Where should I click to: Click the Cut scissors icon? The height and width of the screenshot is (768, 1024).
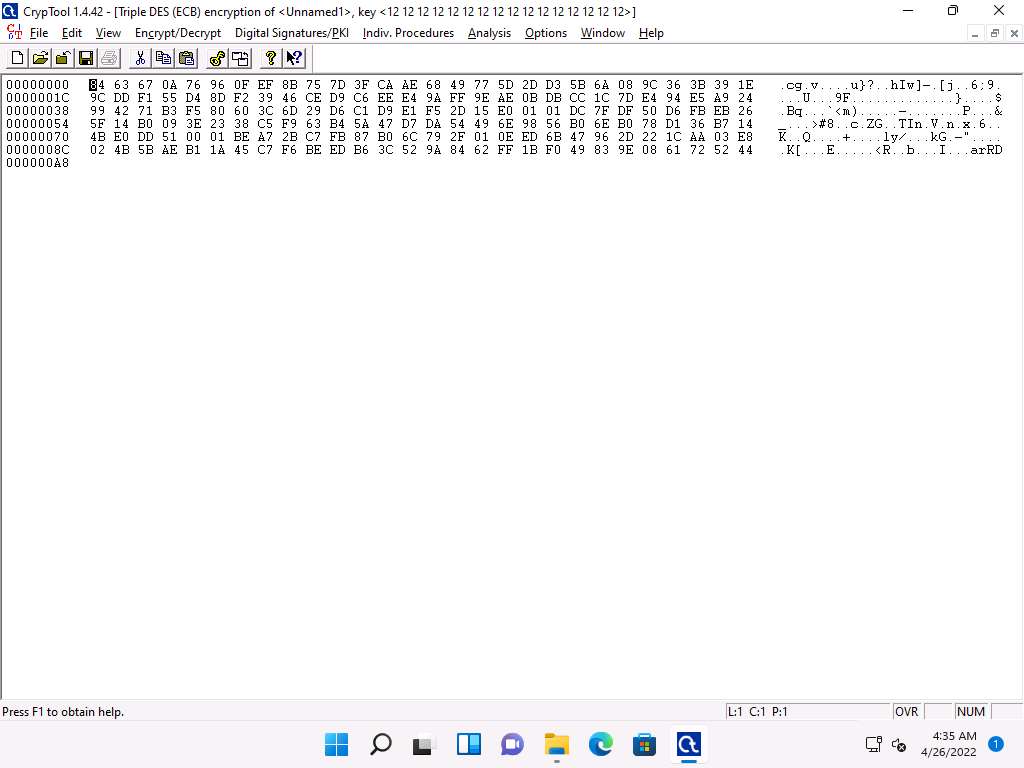coord(141,58)
